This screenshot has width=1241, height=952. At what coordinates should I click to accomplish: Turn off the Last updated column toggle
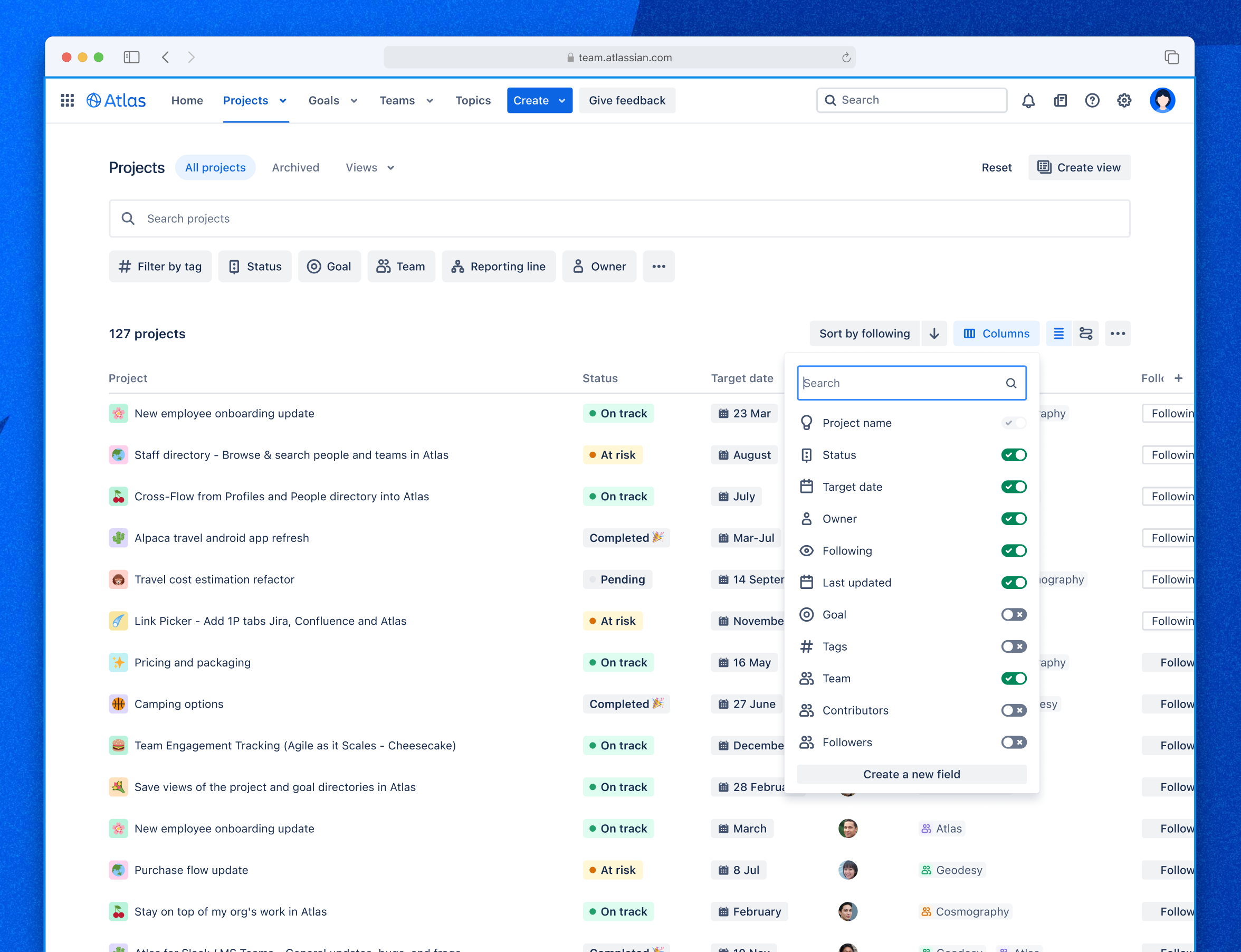(1013, 583)
